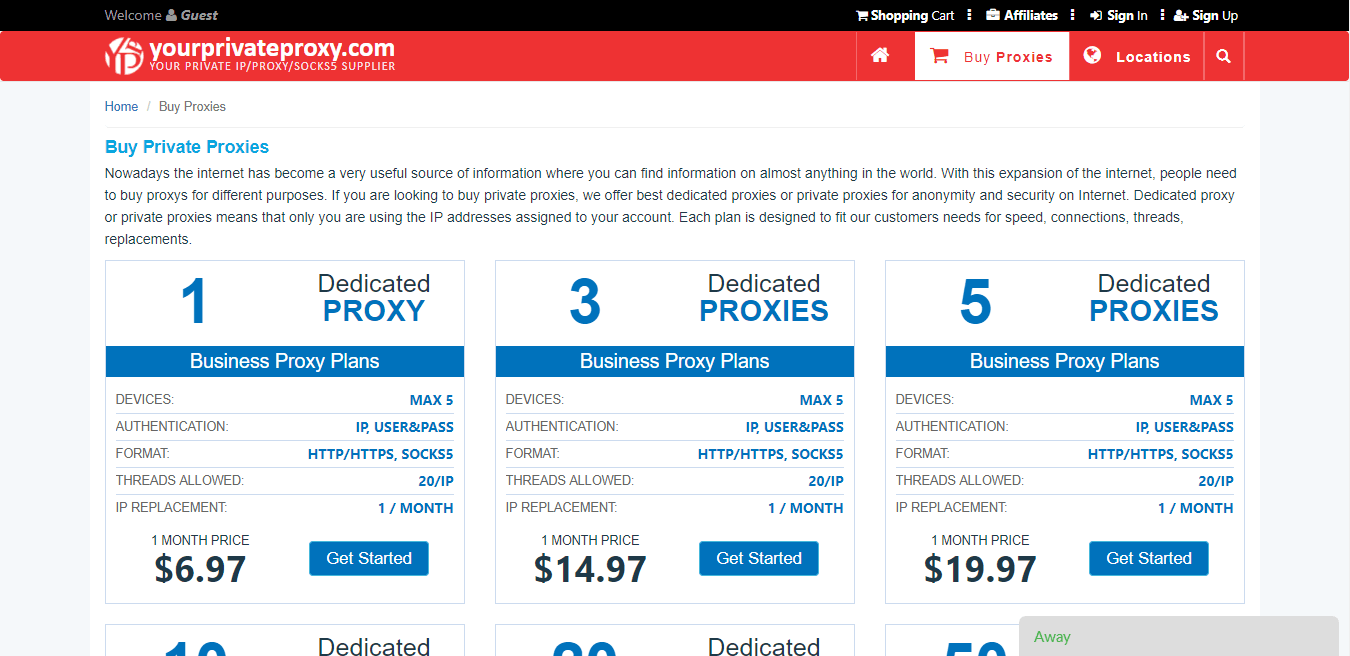Click the $14.97 price text
Image resolution: width=1350 pixels, height=656 pixels.
pyautogui.click(x=590, y=569)
